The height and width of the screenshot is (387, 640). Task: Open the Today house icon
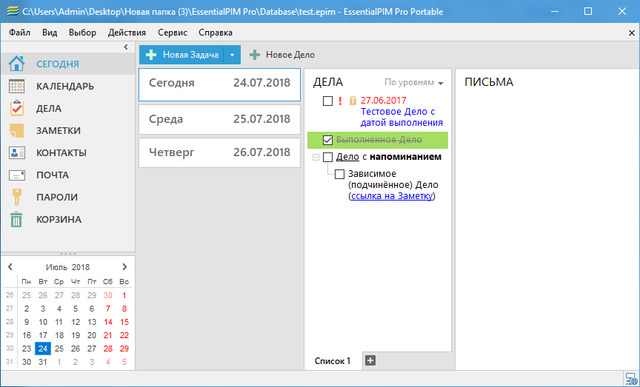pos(17,64)
